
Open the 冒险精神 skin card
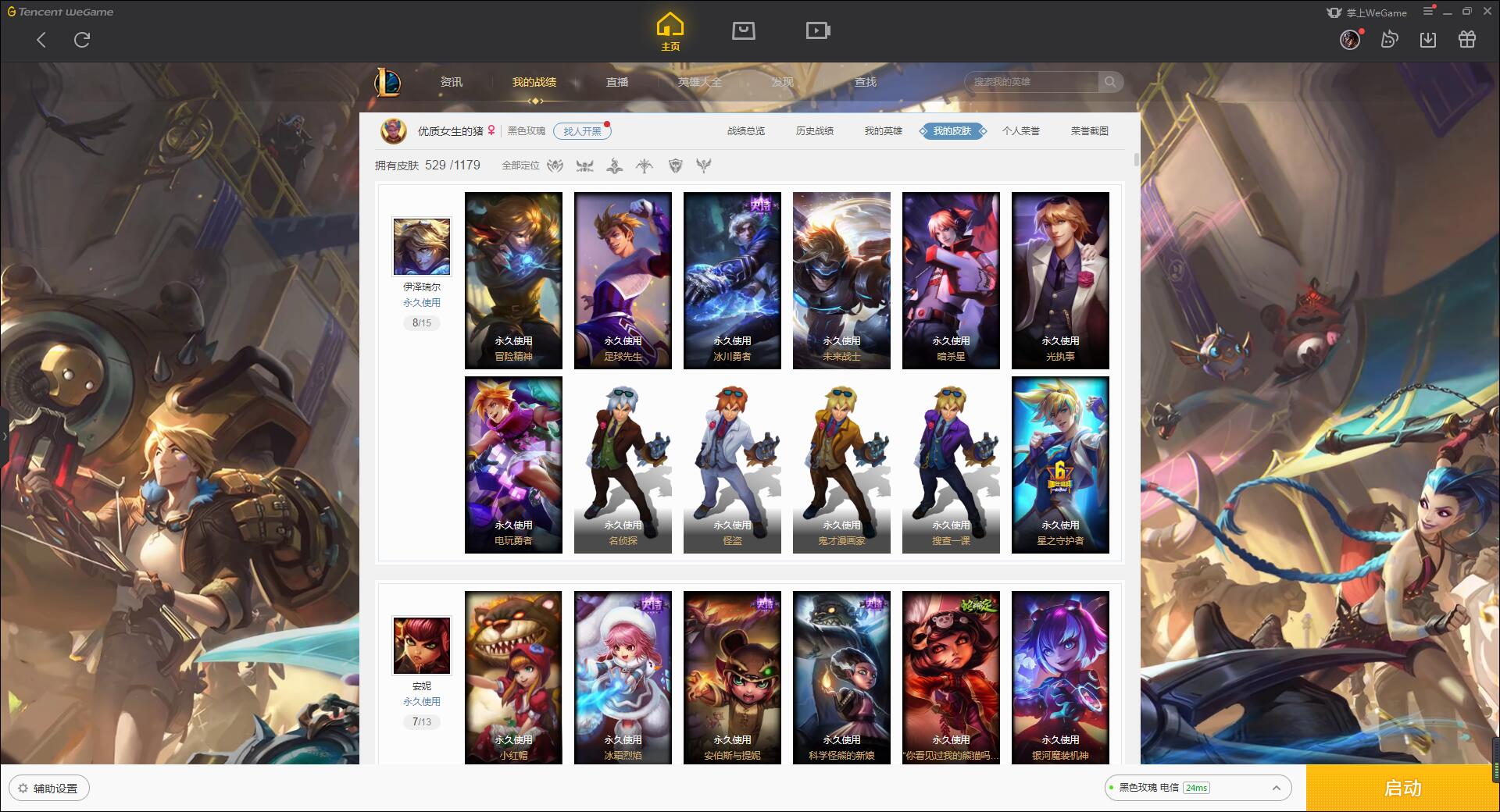(513, 280)
